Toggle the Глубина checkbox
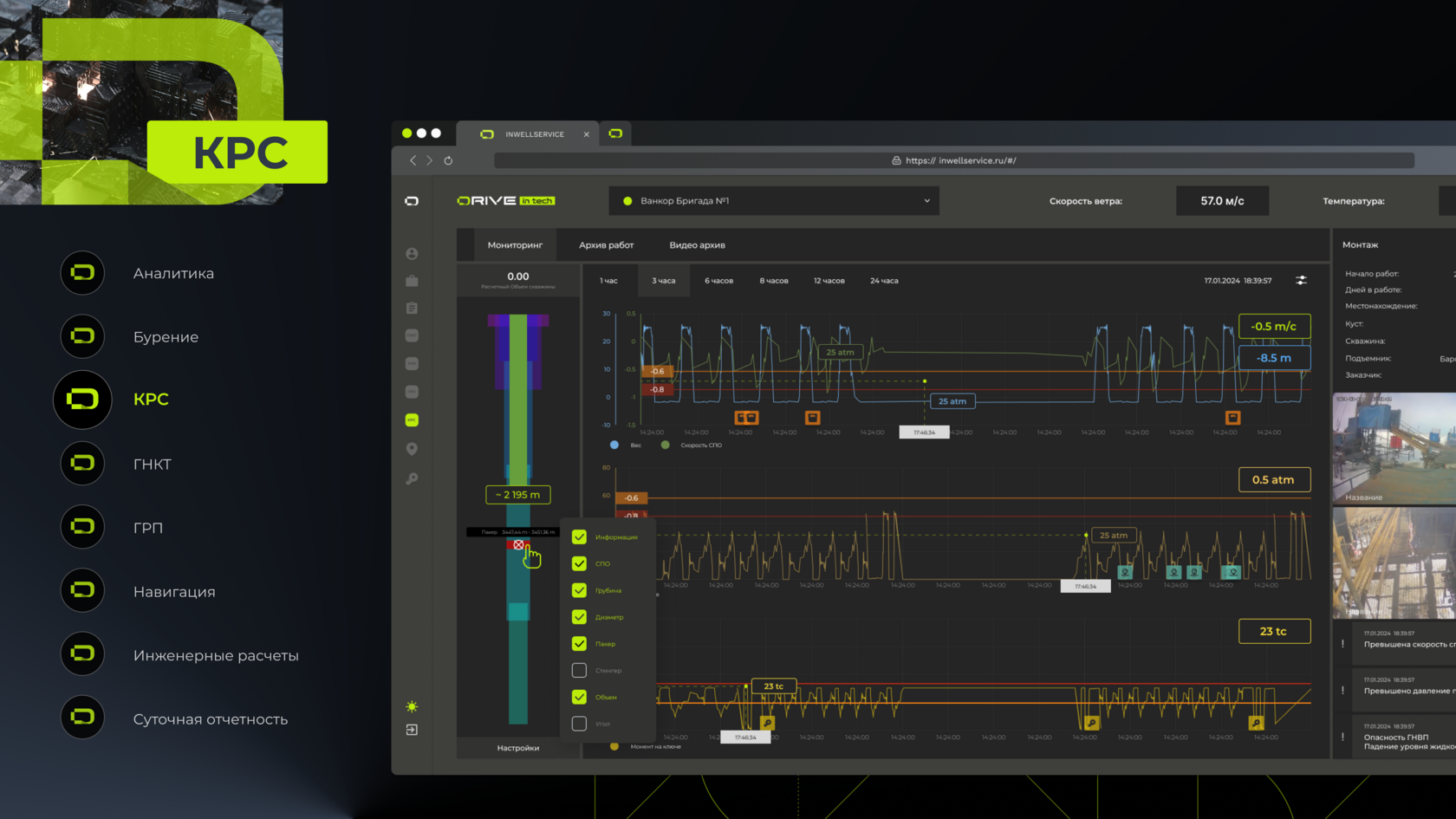The height and width of the screenshot is (819, 1456). [579, 590]
